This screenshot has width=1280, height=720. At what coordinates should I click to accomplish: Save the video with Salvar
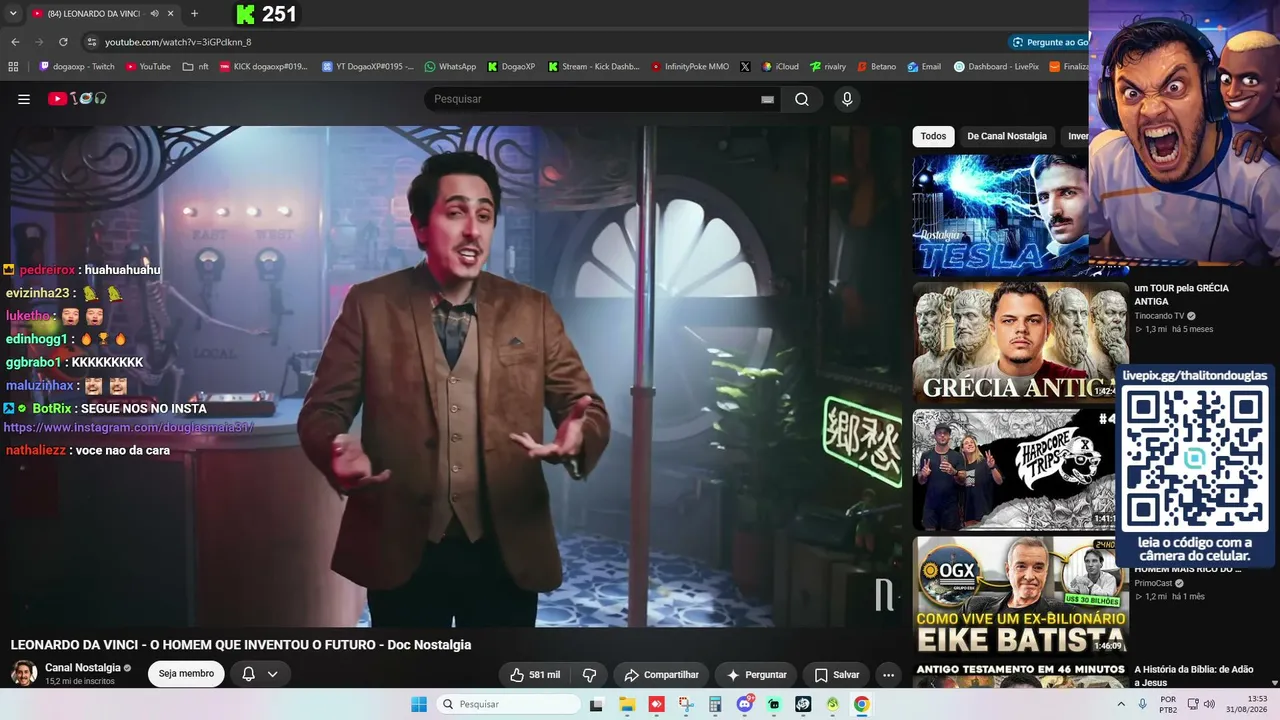(837, 675)
